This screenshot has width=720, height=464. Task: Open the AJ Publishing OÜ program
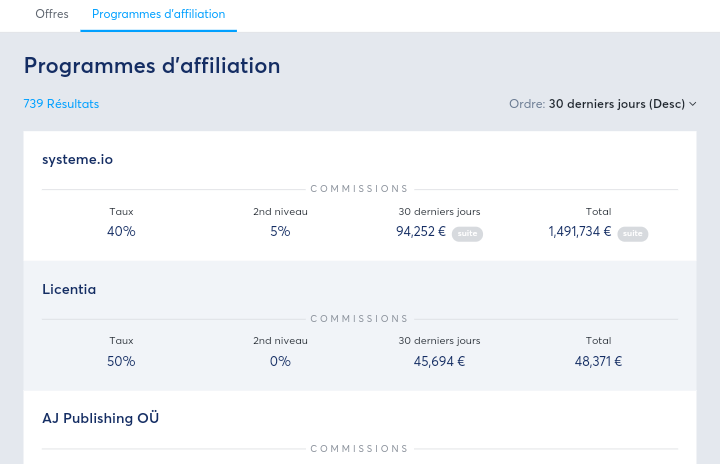point(100,418)
